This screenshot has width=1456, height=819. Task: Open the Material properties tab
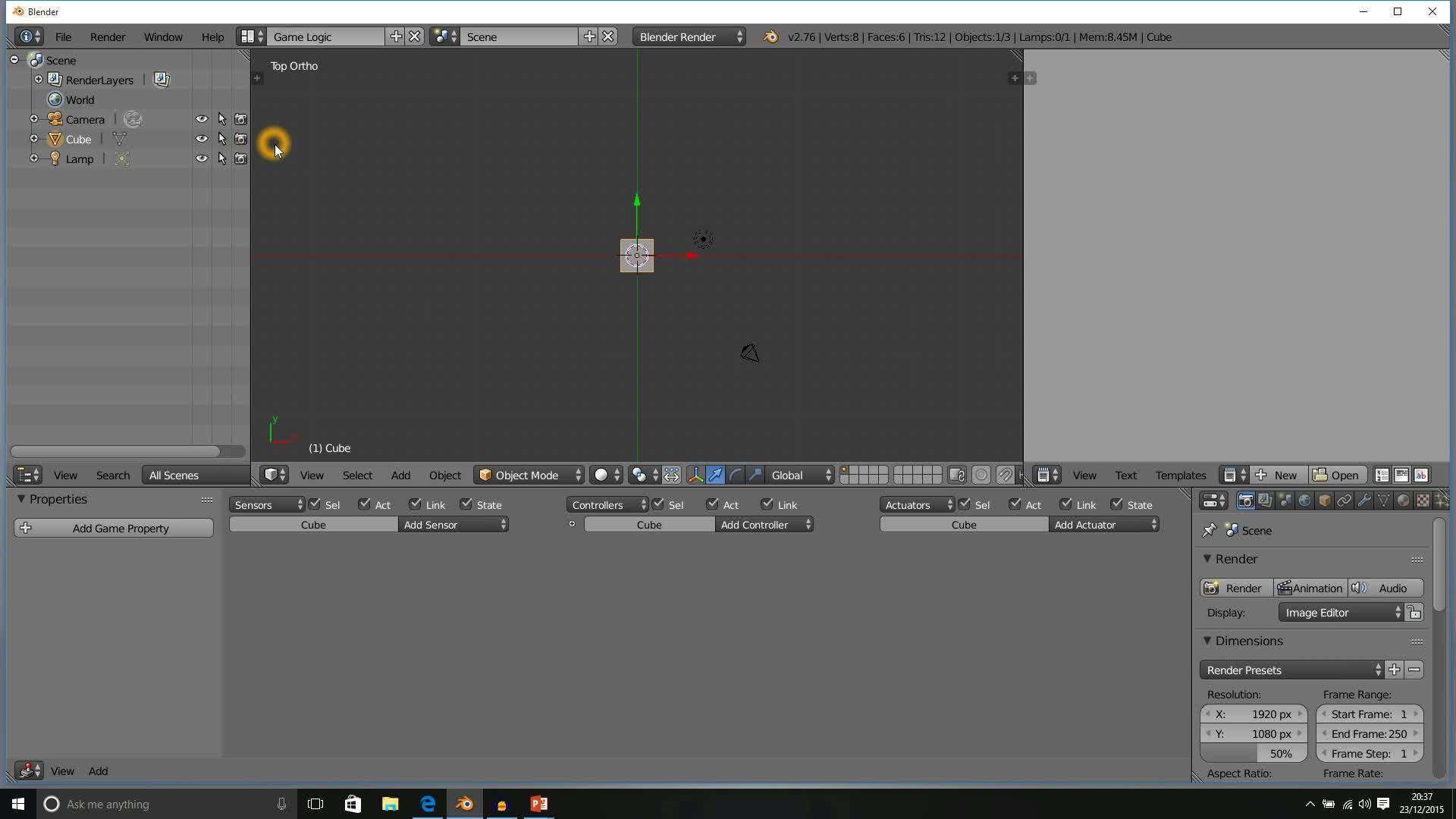[x=1403, y=500]
